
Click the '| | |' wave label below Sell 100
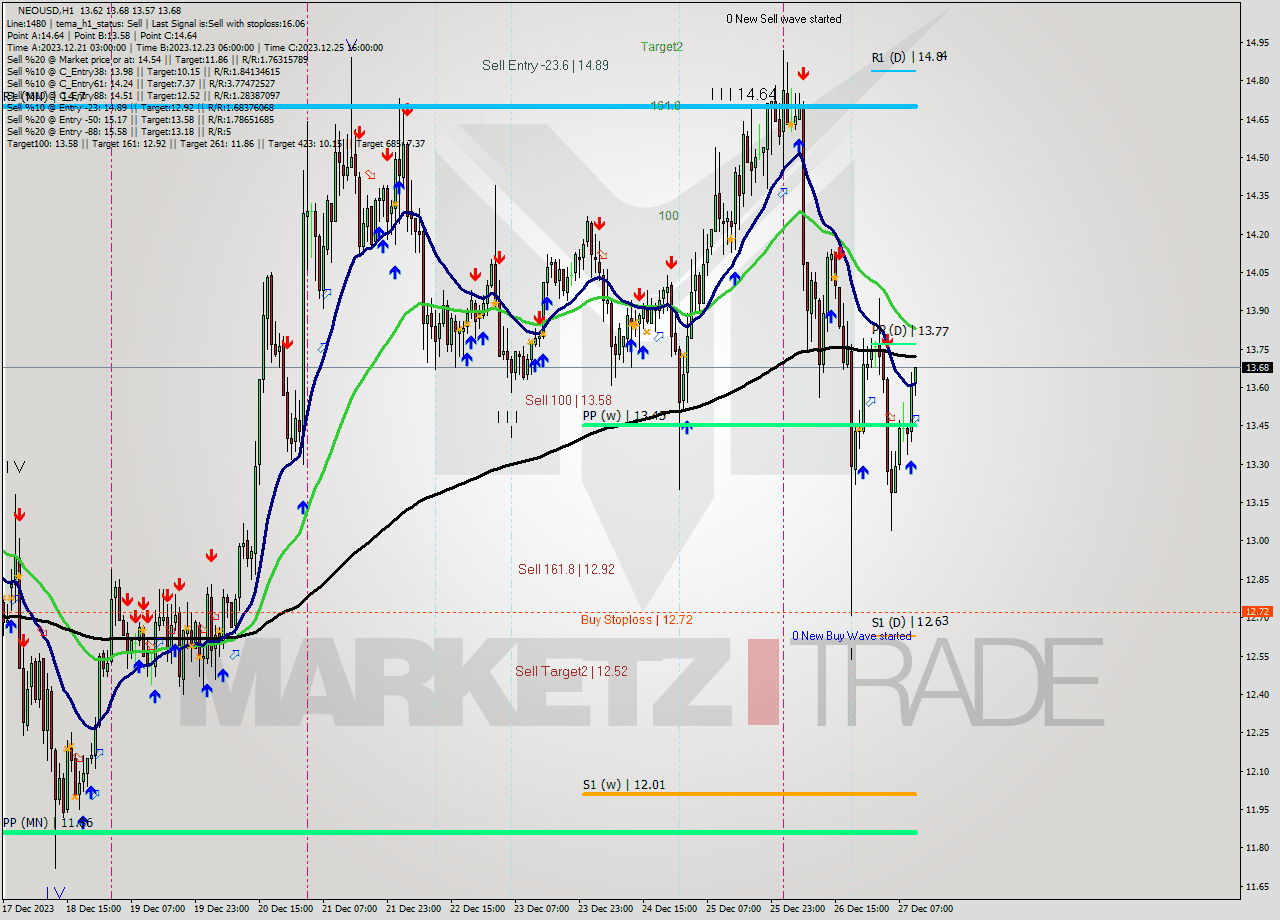[x=508, y=416]
